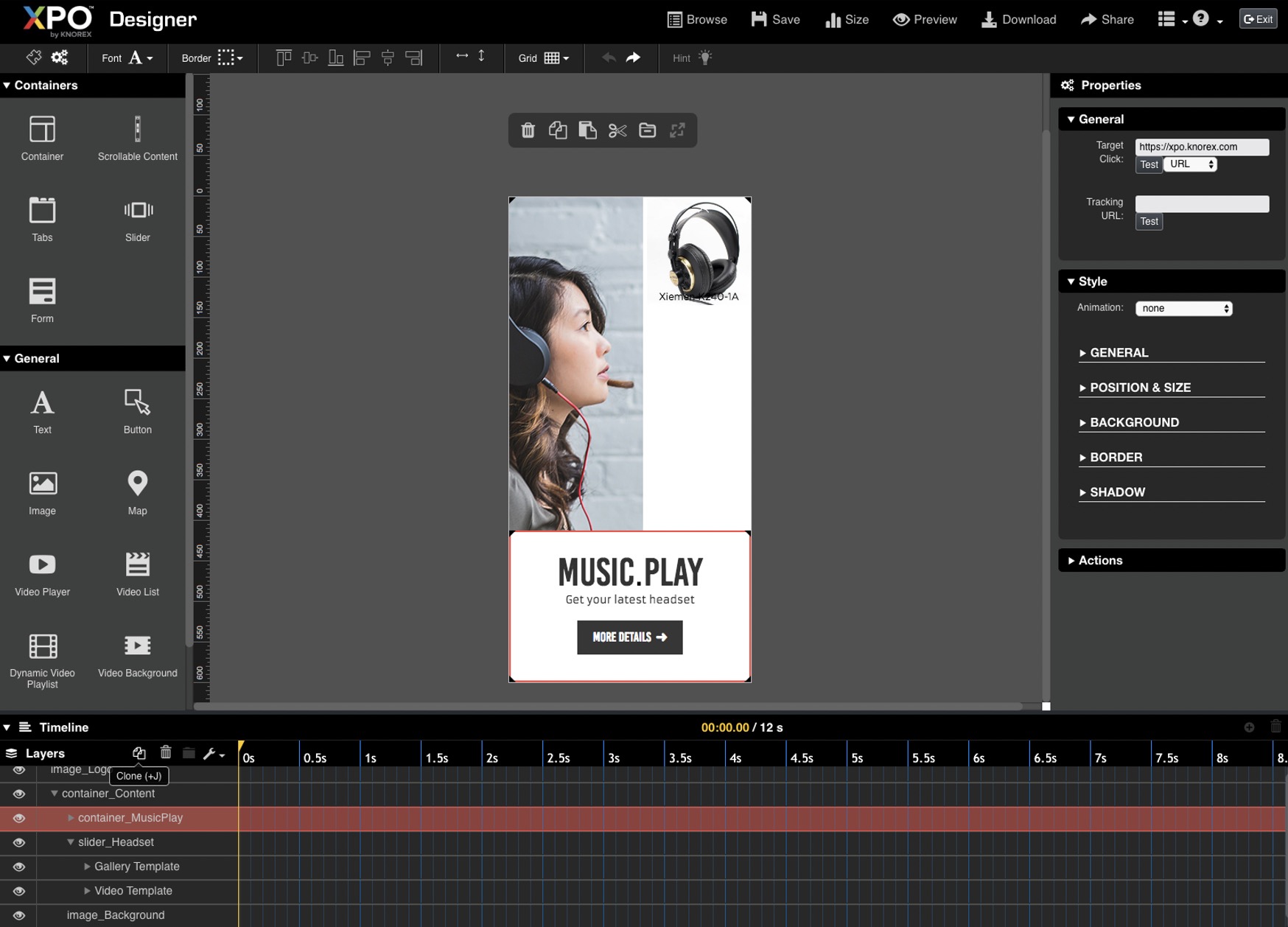Open the Animation dropdown
This screenshot has width=1288, height=927.
[x=1183, y=308]
